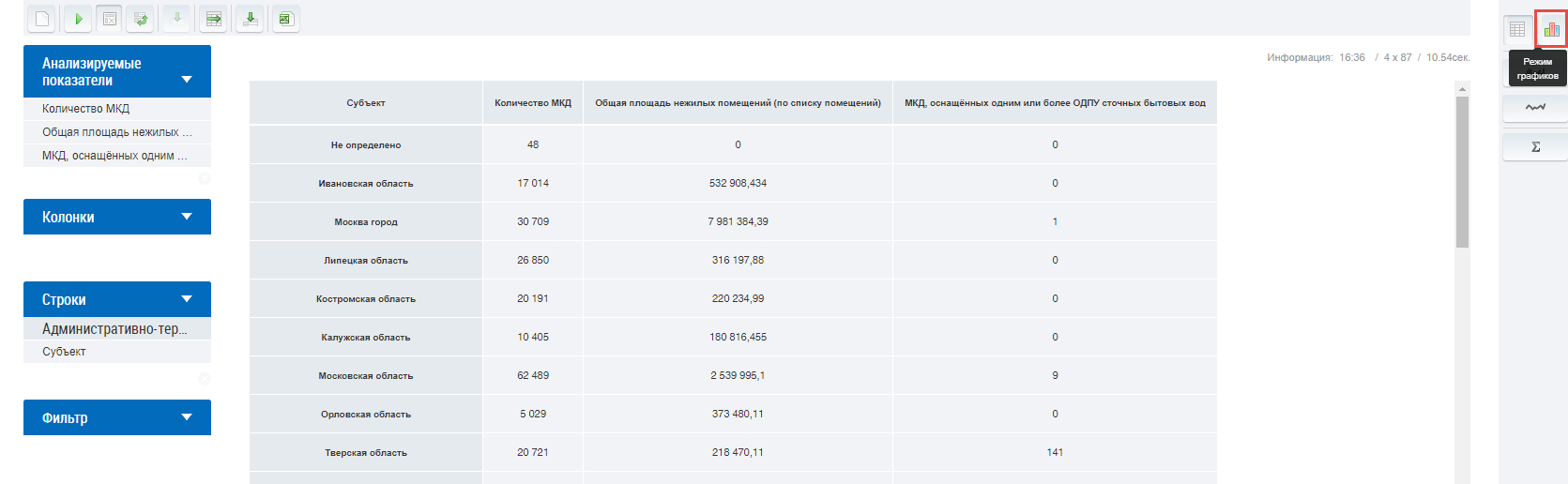Click cell value 62 489
This screenshot has width=1568, height=484.
[x=533, y=375]
